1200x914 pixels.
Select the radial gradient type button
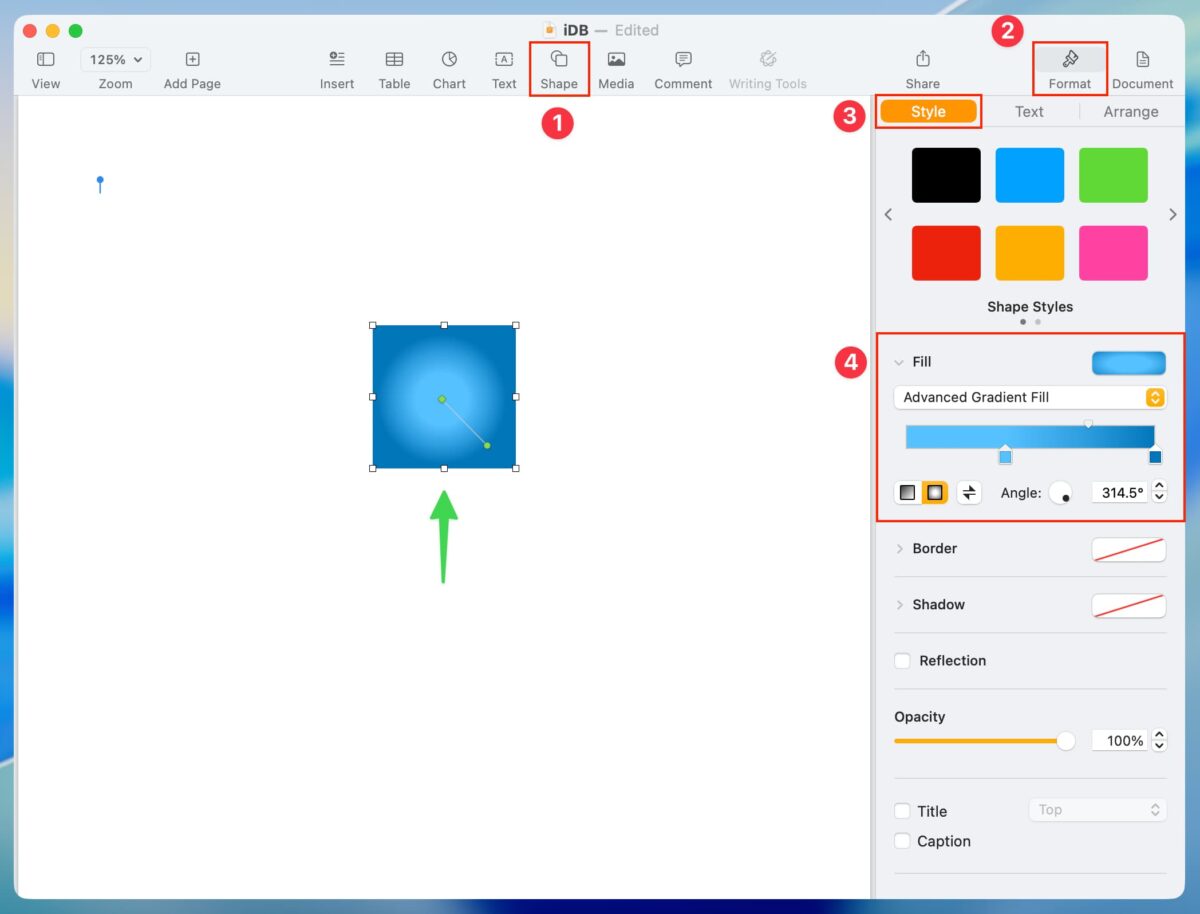[x=935, y=493]
